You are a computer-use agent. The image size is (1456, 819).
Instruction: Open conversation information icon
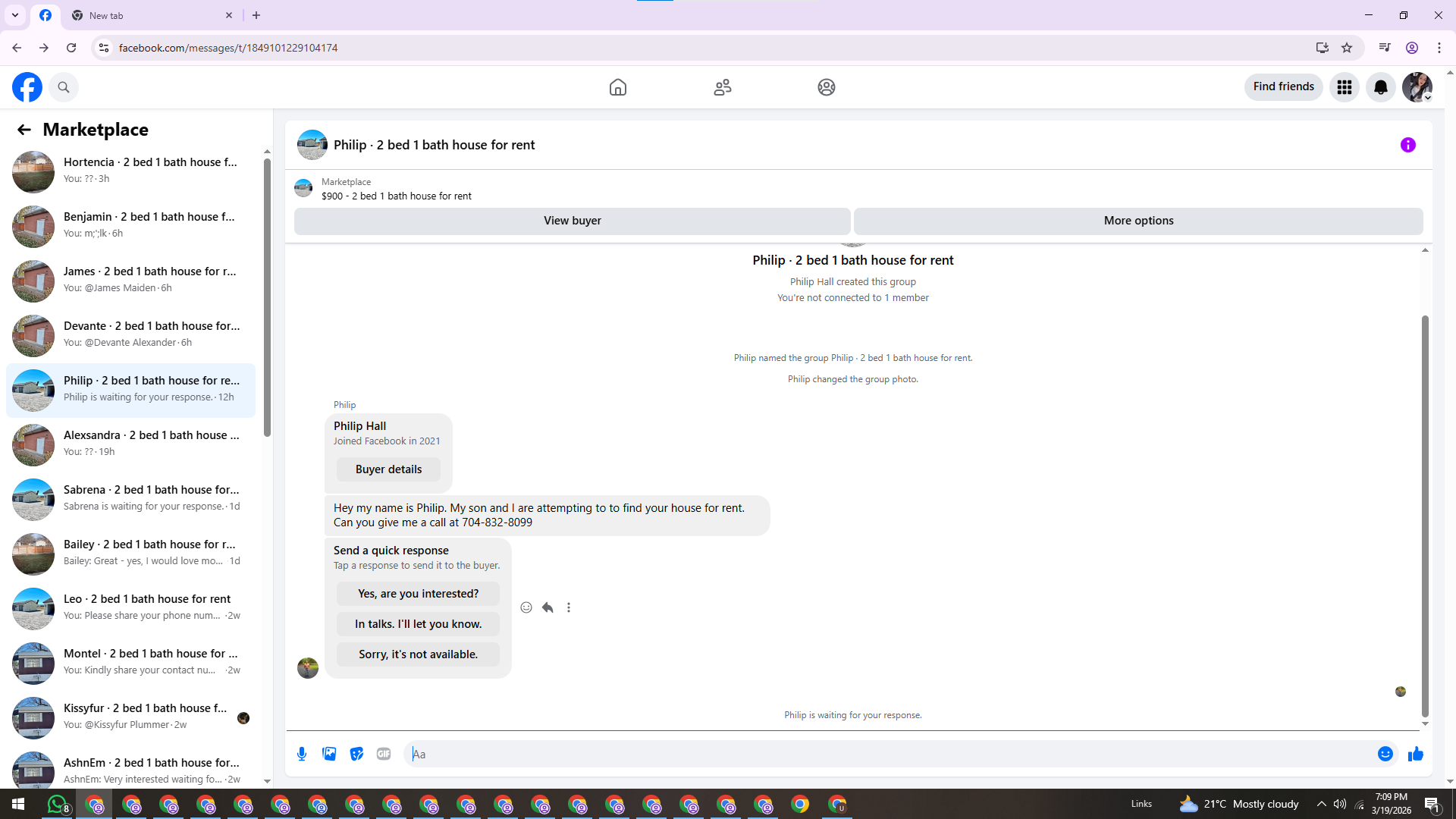(1407, 145)
